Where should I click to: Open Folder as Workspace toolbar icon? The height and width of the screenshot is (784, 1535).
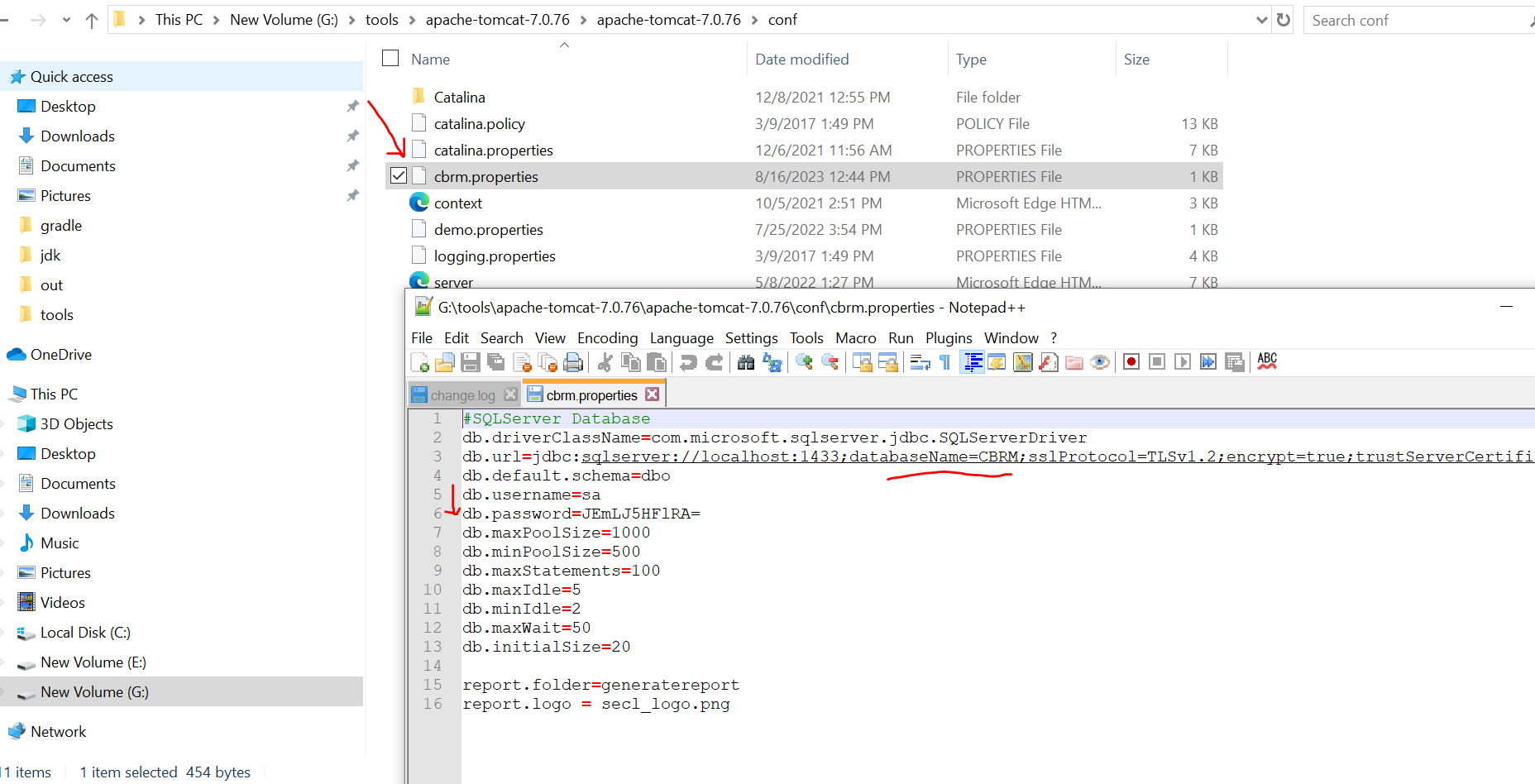(1074, 362)
